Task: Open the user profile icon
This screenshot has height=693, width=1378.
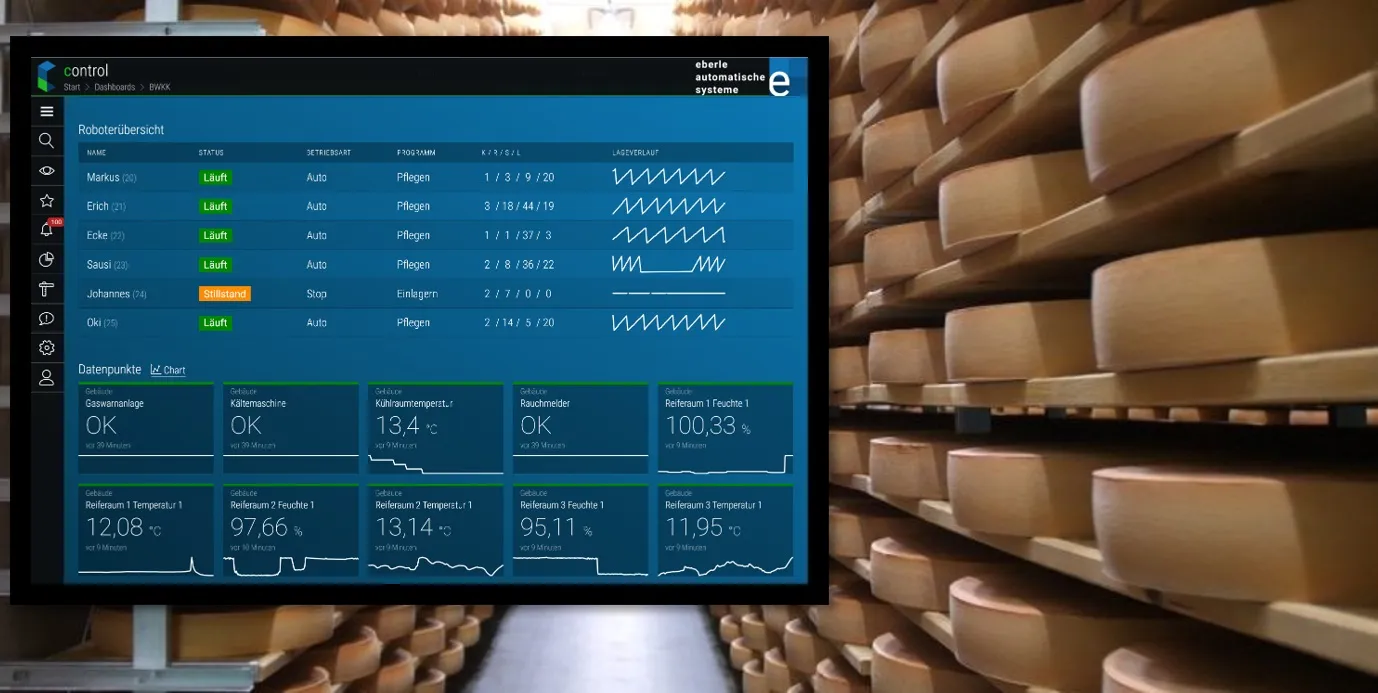Action: 46,378
